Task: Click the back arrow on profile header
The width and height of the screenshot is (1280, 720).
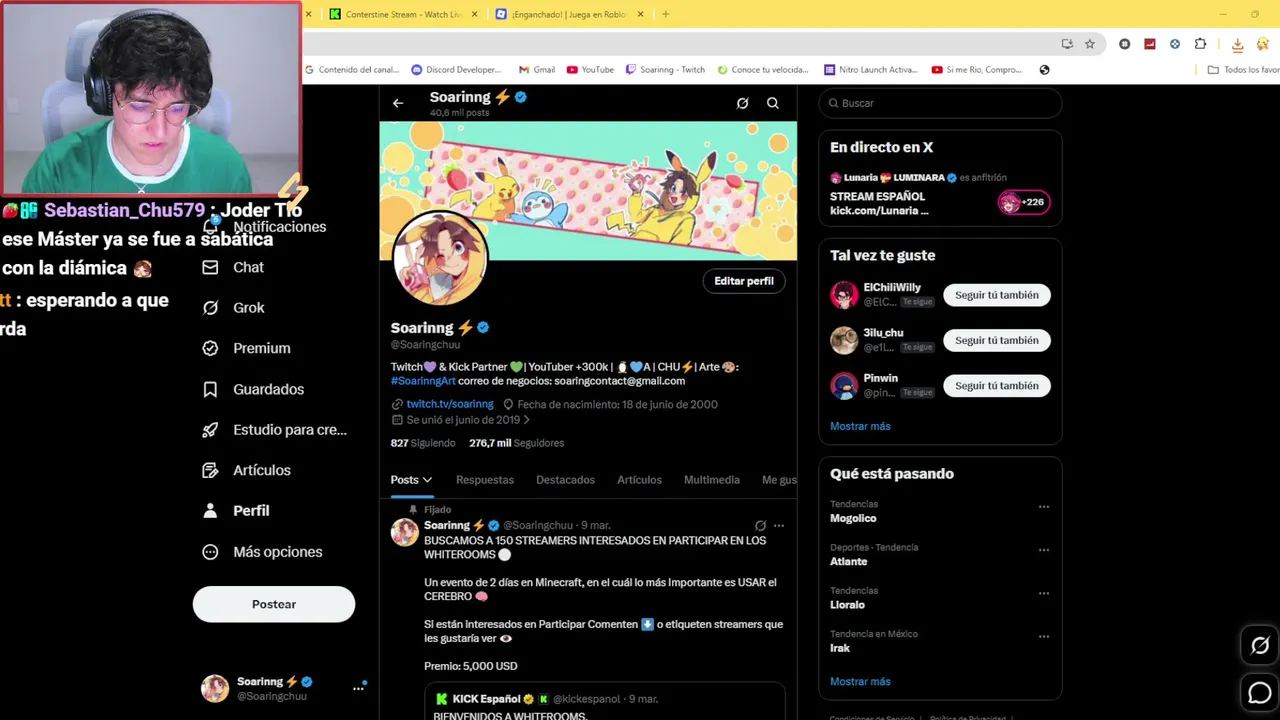Action: click(x=398, y=103)
